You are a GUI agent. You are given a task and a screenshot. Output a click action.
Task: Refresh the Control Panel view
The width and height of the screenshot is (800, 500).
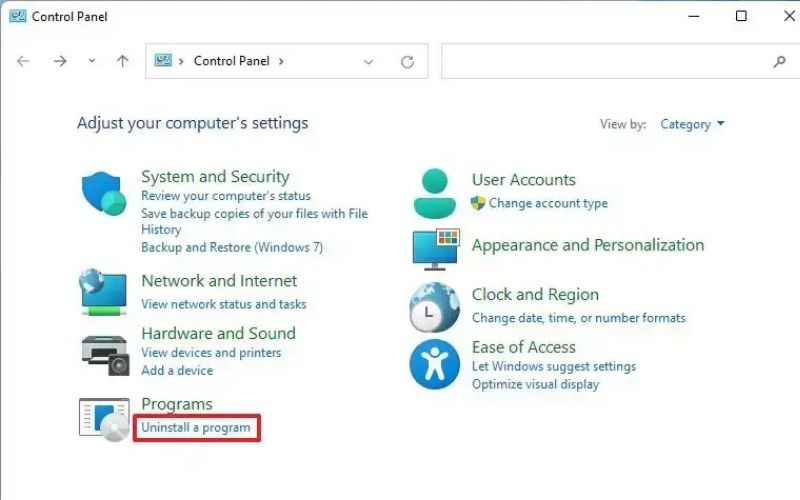pyautogui.click(x=407, y=61)
